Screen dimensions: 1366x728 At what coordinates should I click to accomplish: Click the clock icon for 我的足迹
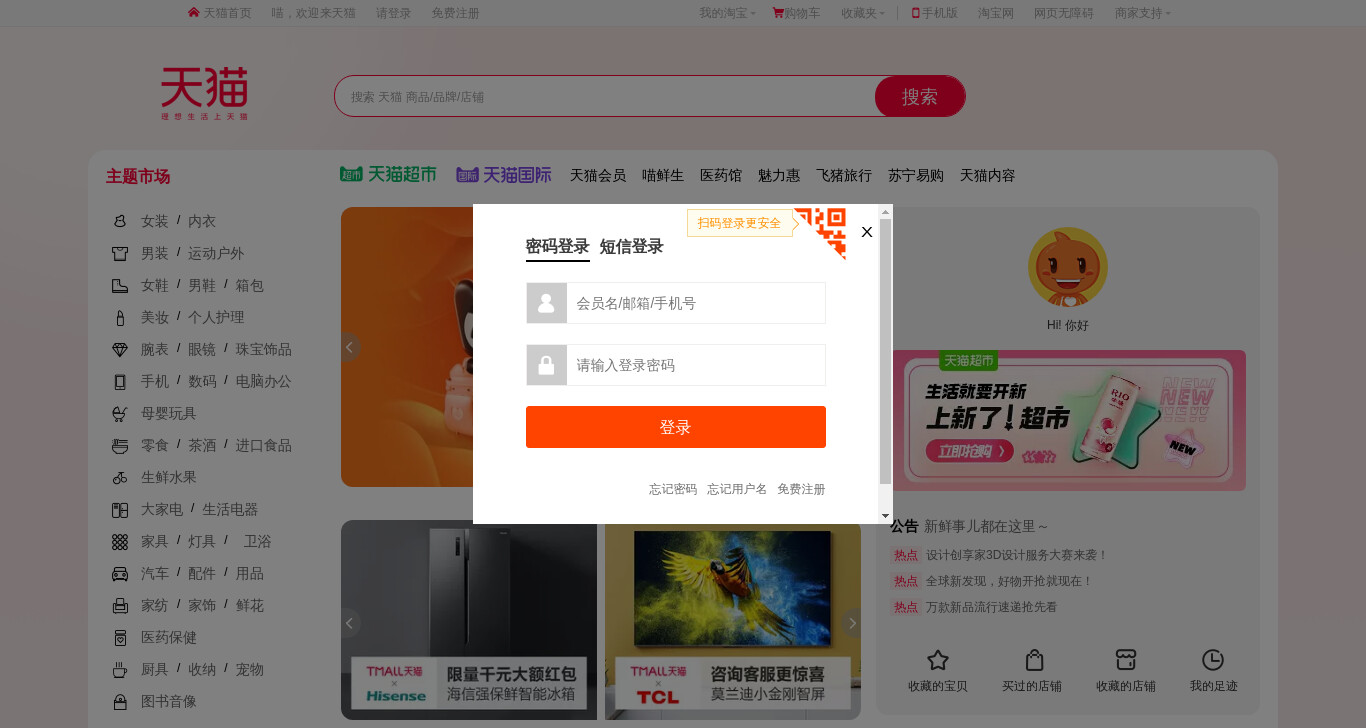[x=1213, y=660]
